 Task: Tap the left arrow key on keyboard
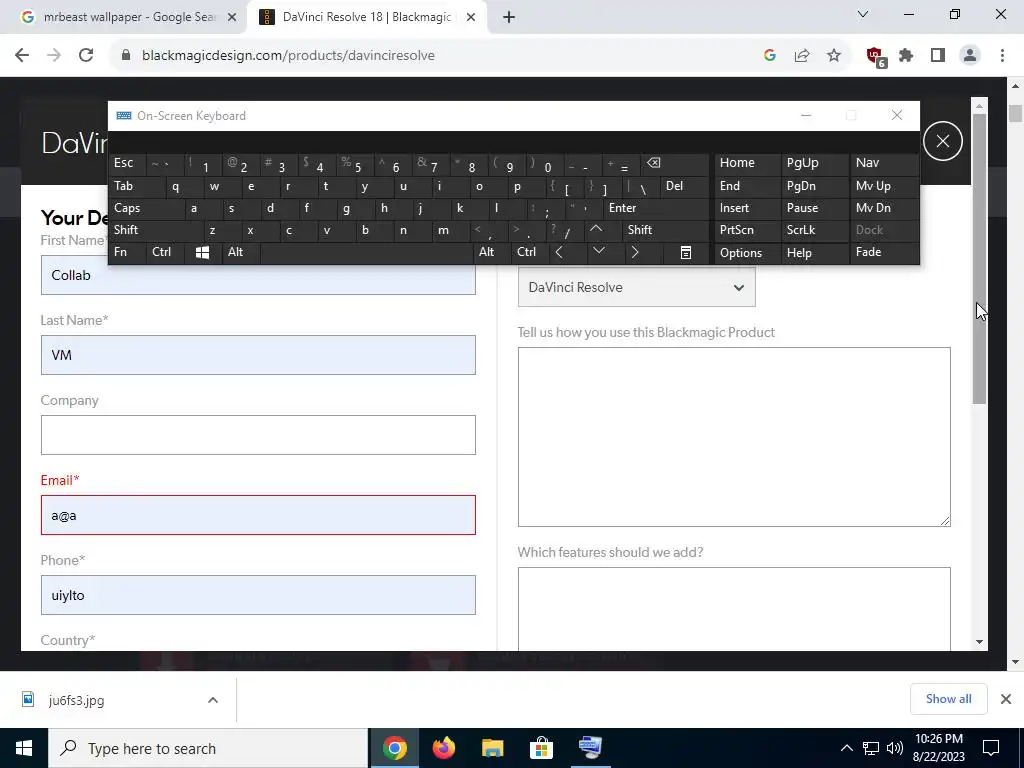[x=559, y=252]
